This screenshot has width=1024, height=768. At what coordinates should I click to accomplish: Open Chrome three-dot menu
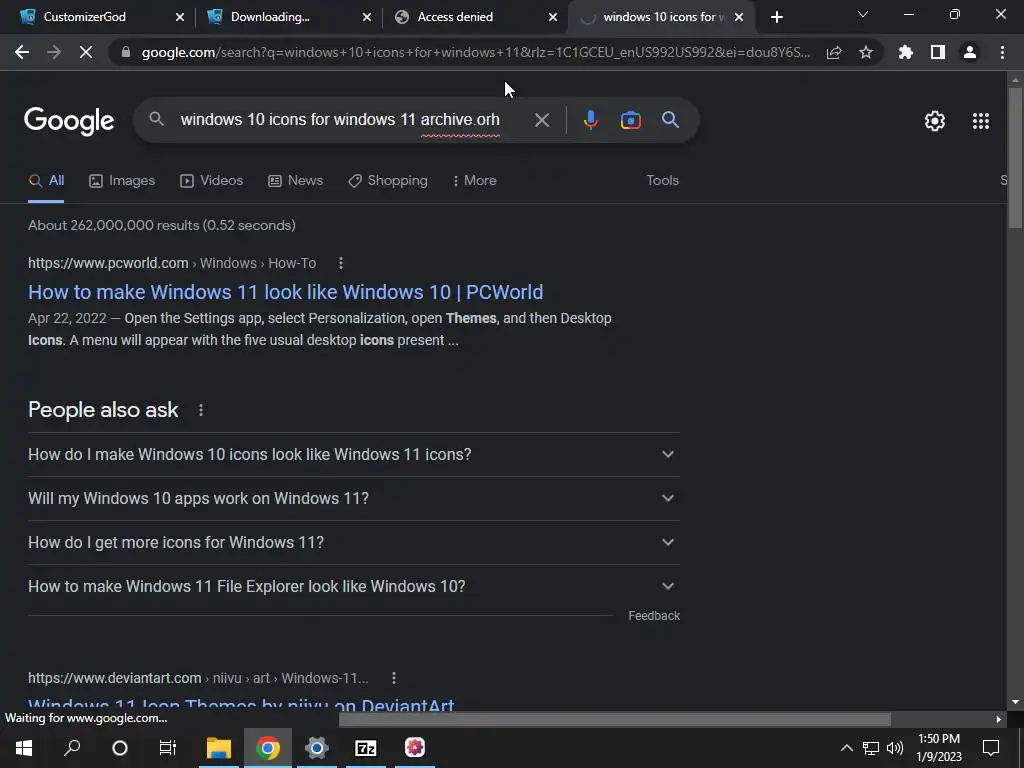point(1002,52)
